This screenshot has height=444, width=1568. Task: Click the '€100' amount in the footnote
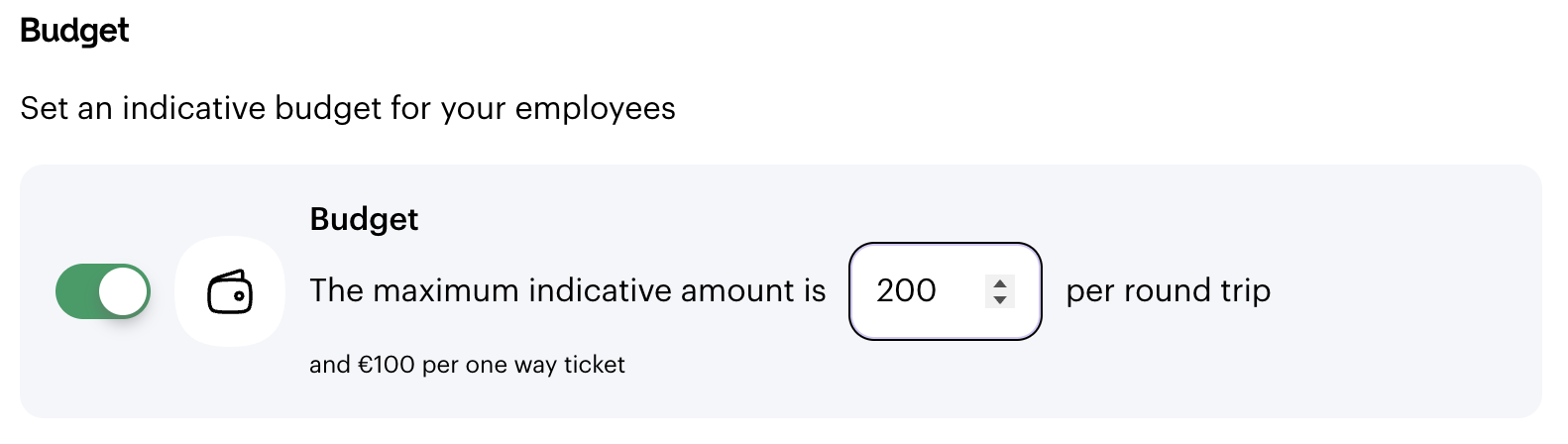pos(387,365)
